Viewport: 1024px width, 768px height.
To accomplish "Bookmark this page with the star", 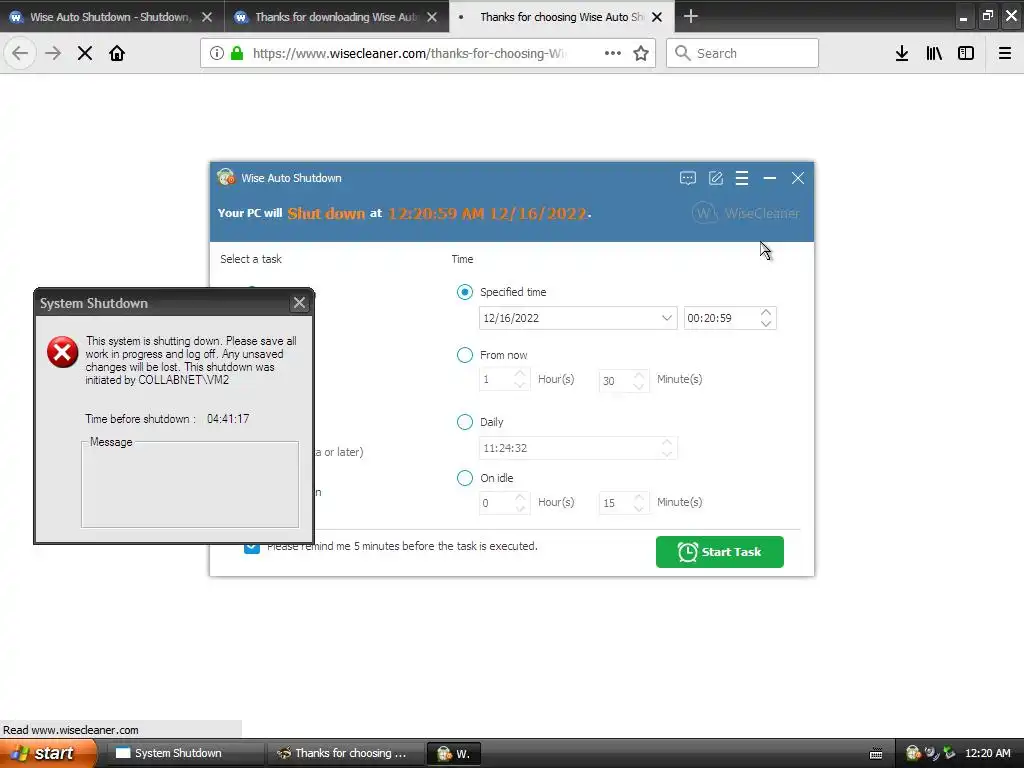I will (641, 54).
